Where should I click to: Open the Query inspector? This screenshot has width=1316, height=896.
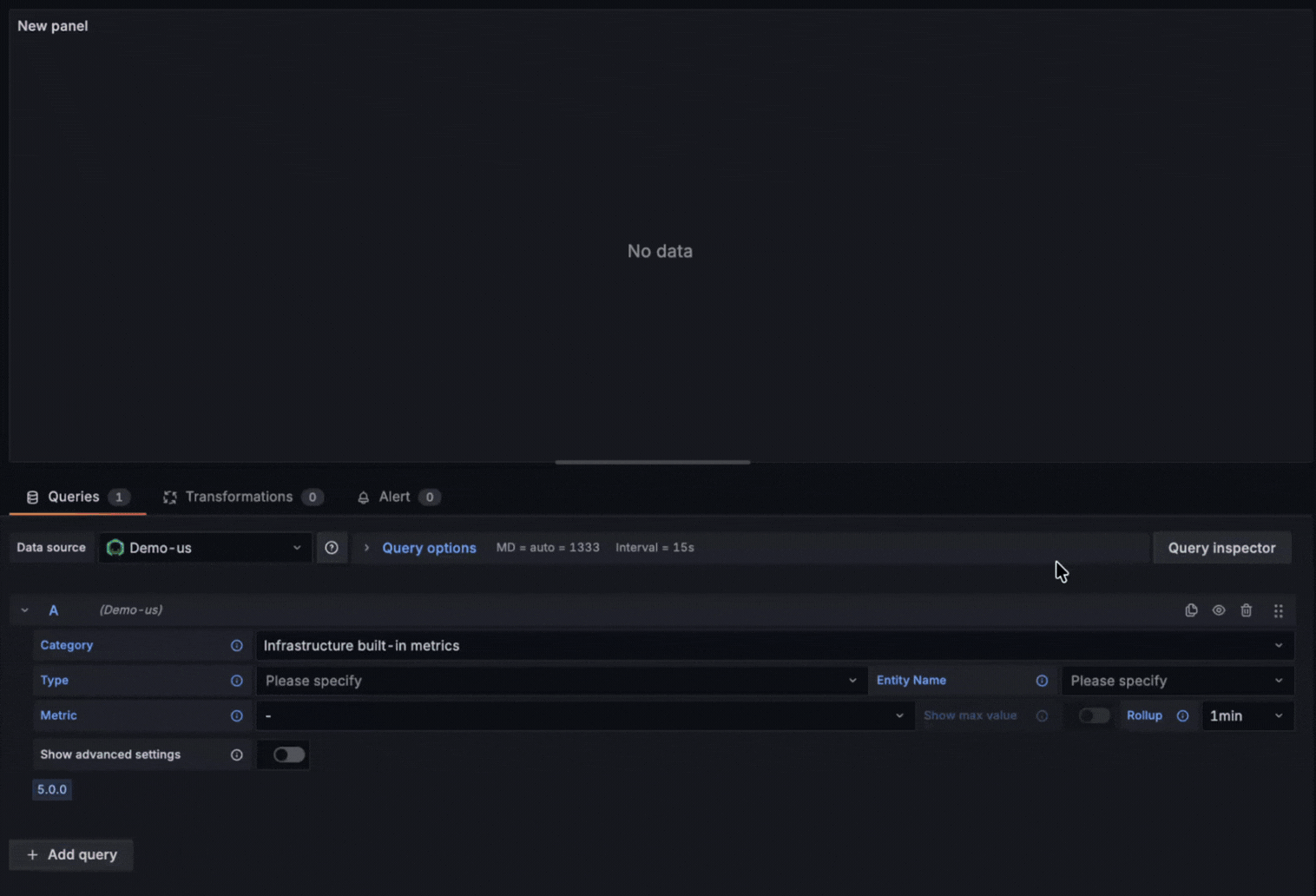coord(1221,548)
